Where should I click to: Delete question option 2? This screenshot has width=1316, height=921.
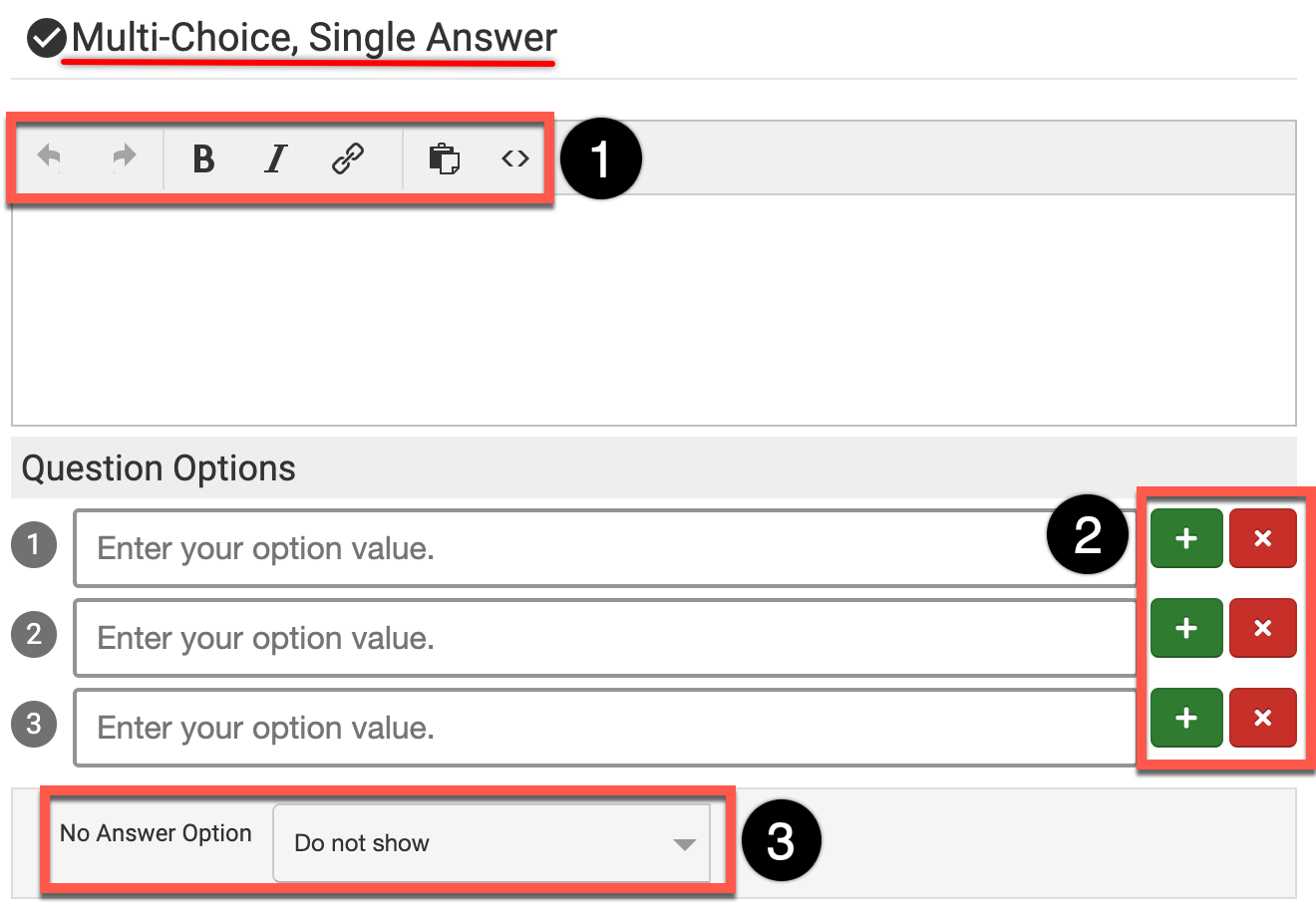pyautogui.click(x=1262, y=629)
